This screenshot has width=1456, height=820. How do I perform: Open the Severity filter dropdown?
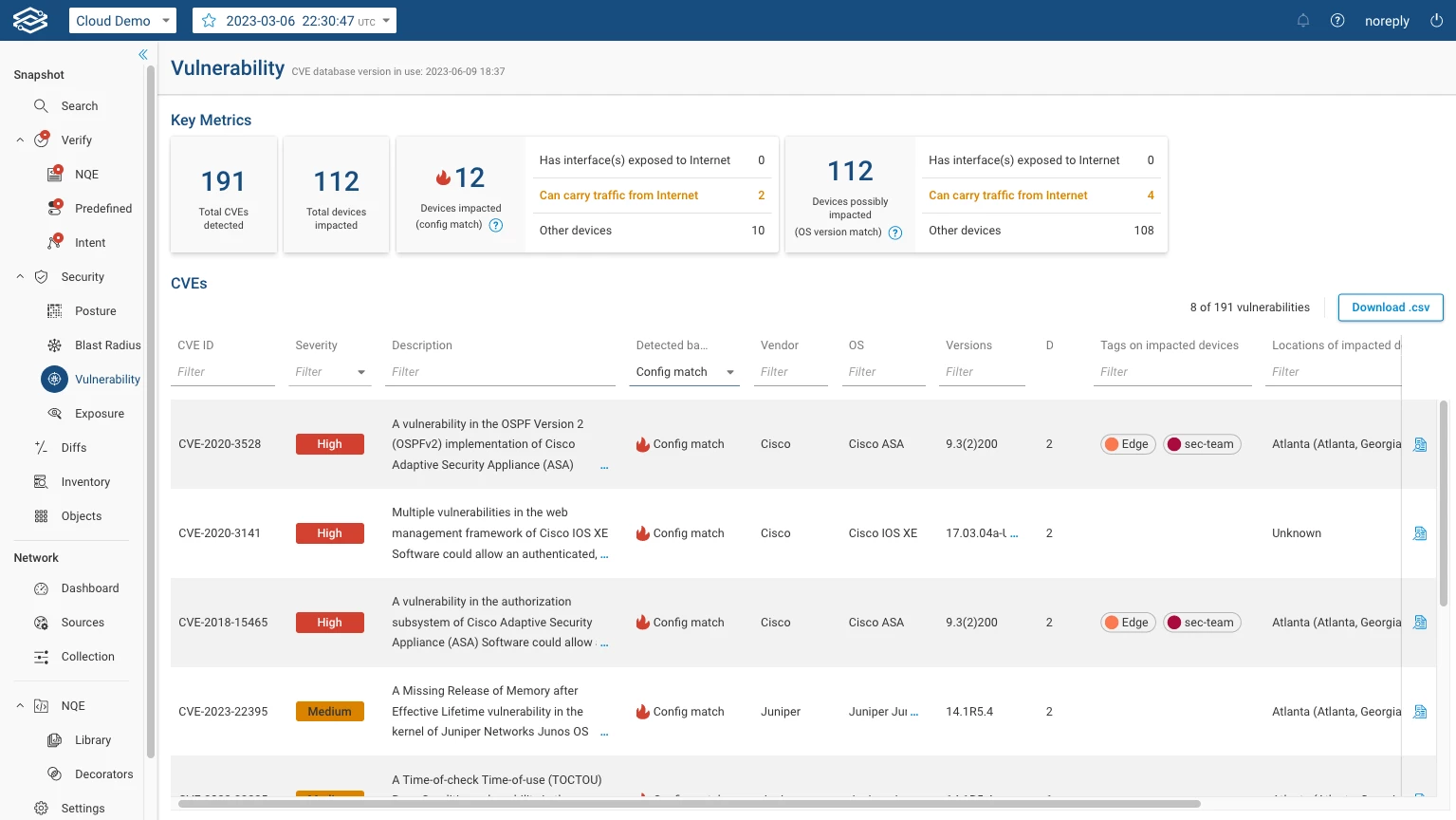[331, 372]
